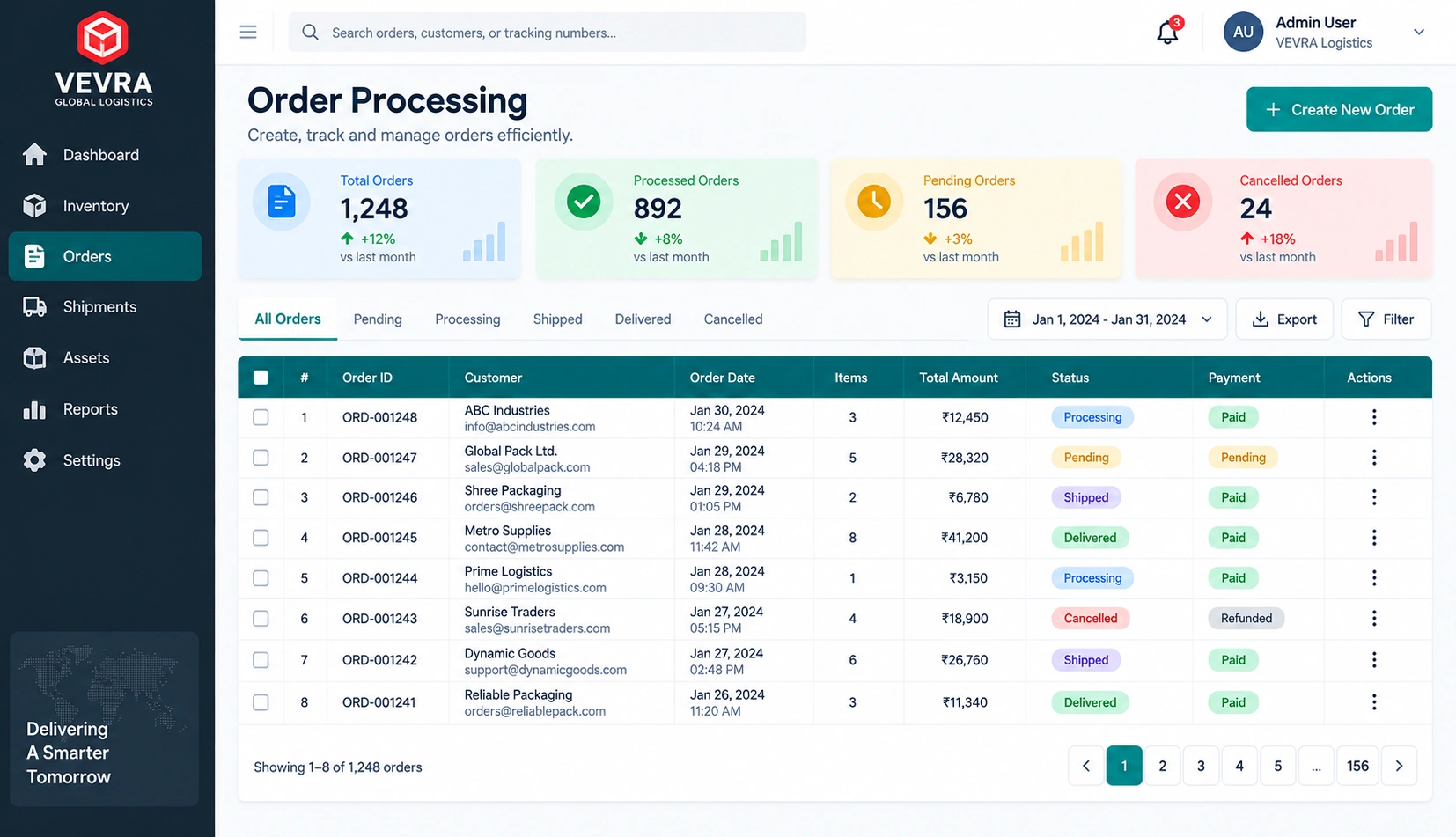Check the box for ORD-001248

(261, 417)
